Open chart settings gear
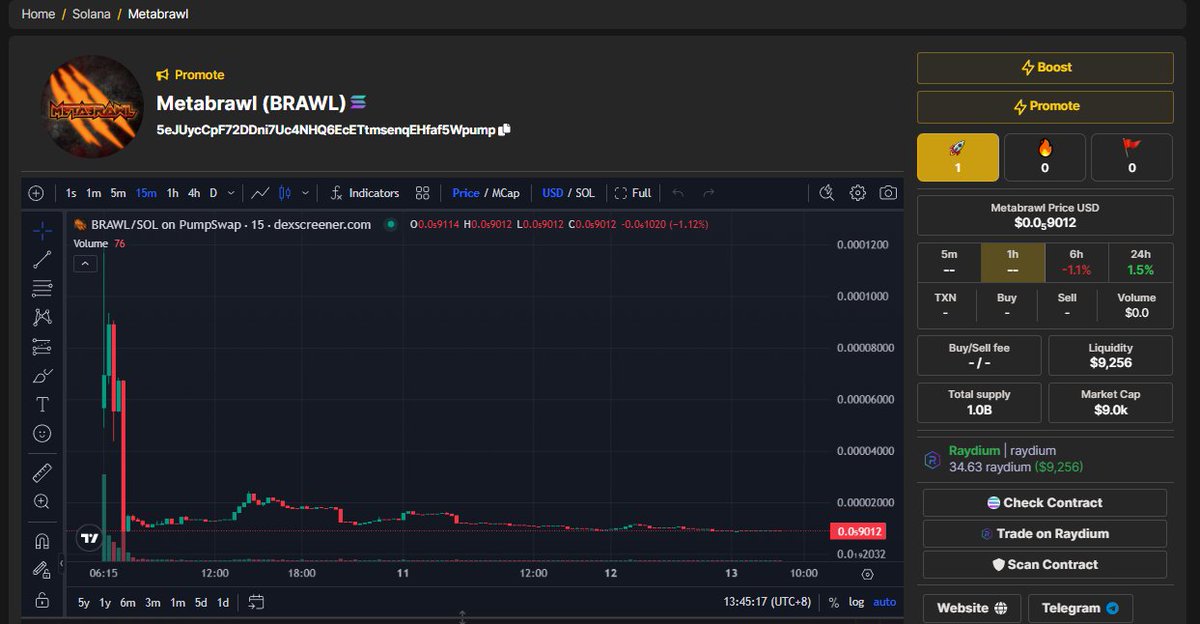Image resolution: width=1200 pixels, height=624 pixels. (858, 193)
